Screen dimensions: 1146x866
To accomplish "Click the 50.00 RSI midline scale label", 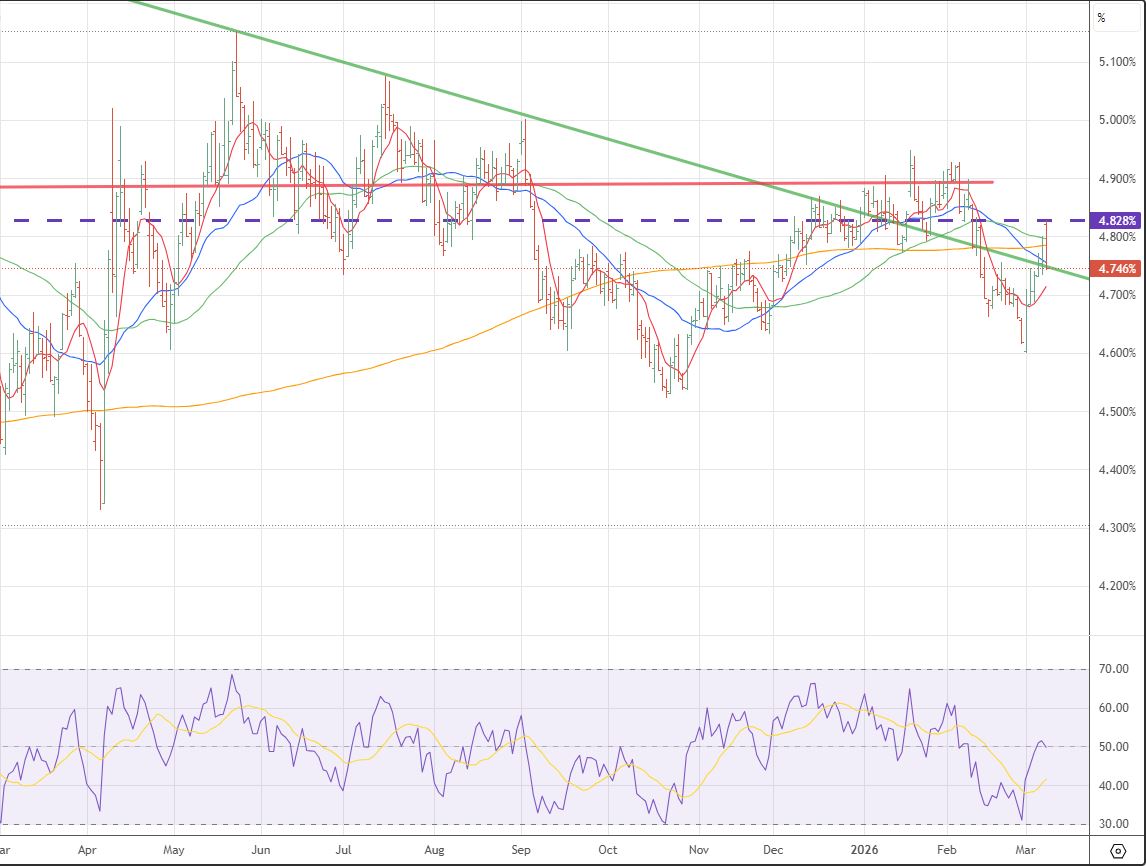I will [1114, 747].
